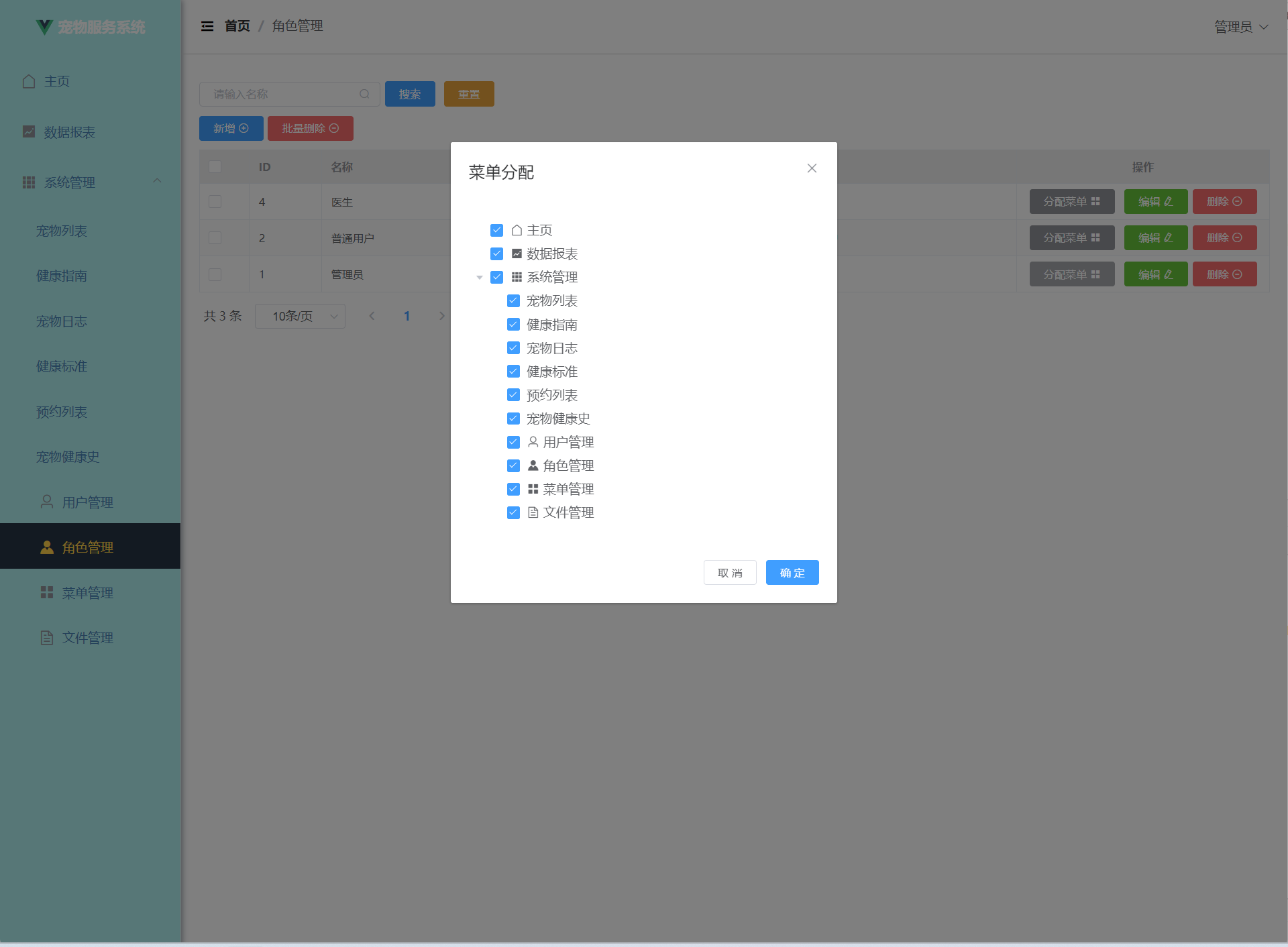
Task: Click the 取消 cancel button
Action: 730,573
